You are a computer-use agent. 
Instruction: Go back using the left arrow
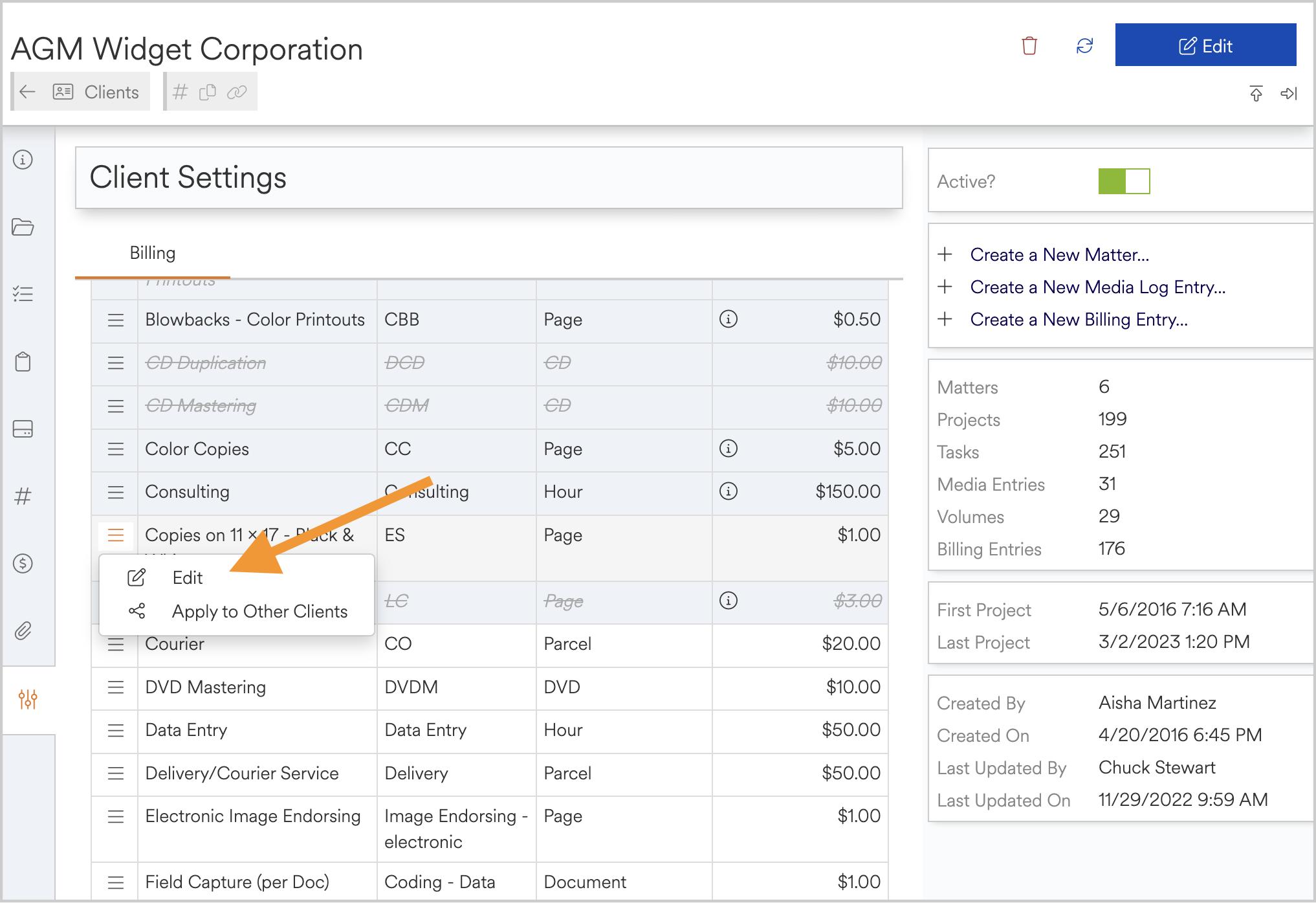(x=28, y=92)
